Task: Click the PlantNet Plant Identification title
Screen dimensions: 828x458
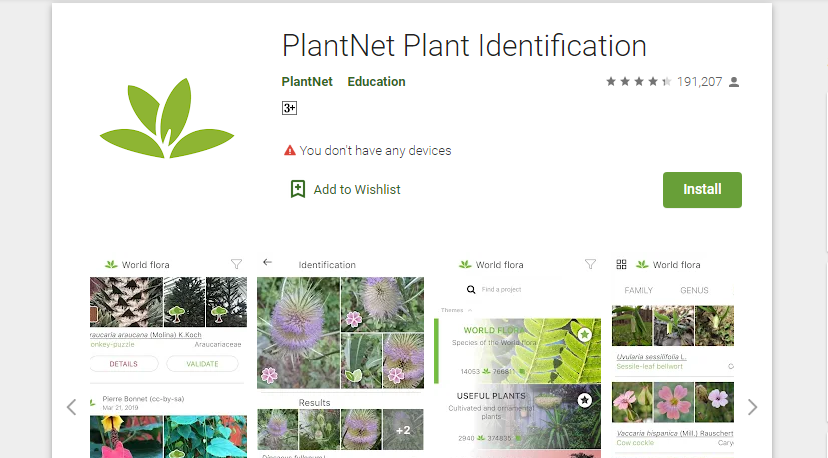Action: [x=464, y=45]
